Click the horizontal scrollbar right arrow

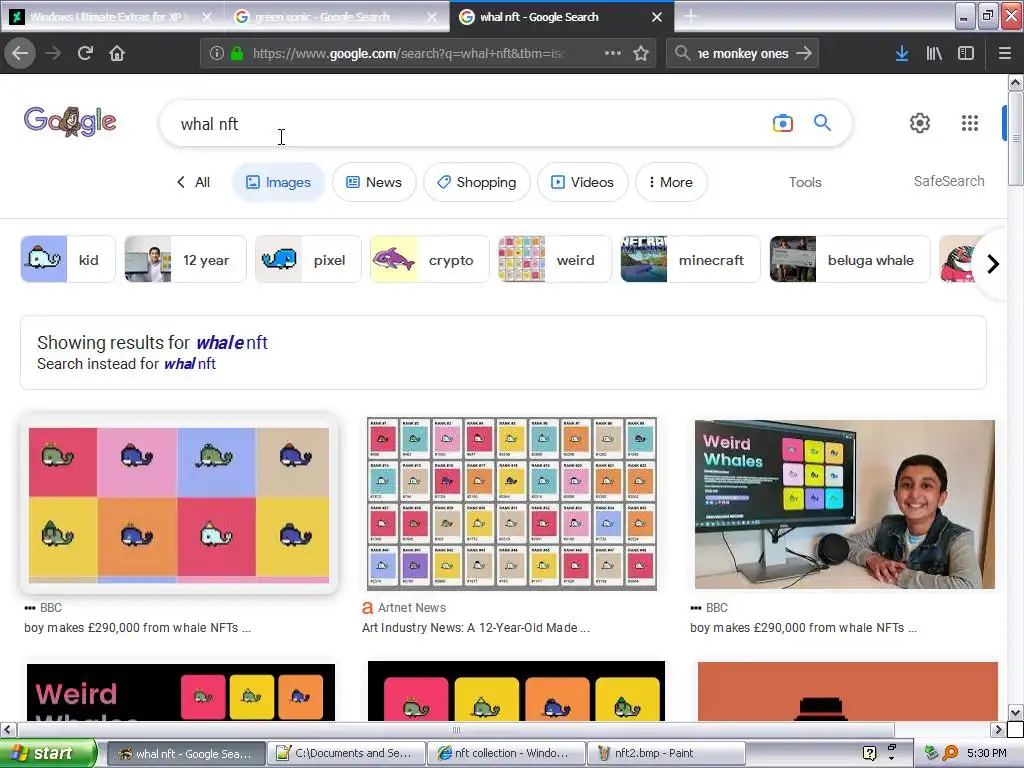pos(998,729)
